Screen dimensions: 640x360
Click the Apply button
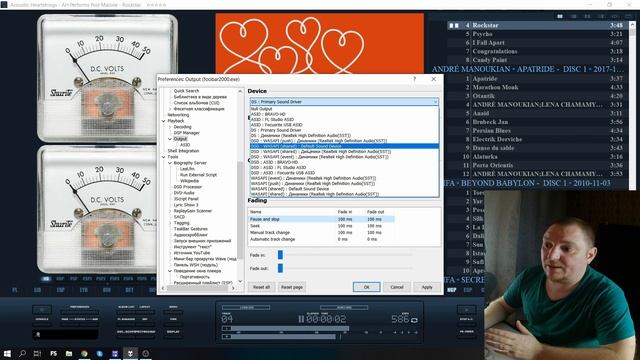[427, 287]
